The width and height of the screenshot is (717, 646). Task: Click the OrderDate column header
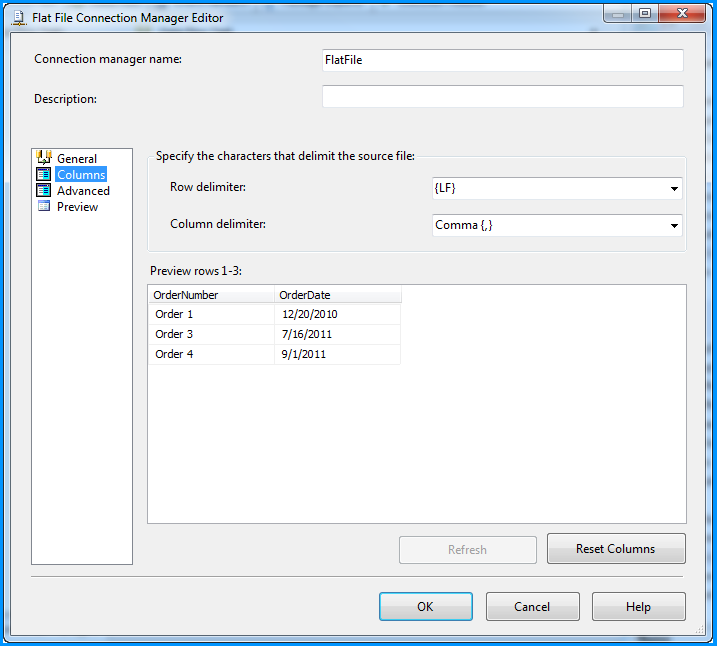(338, 295)
